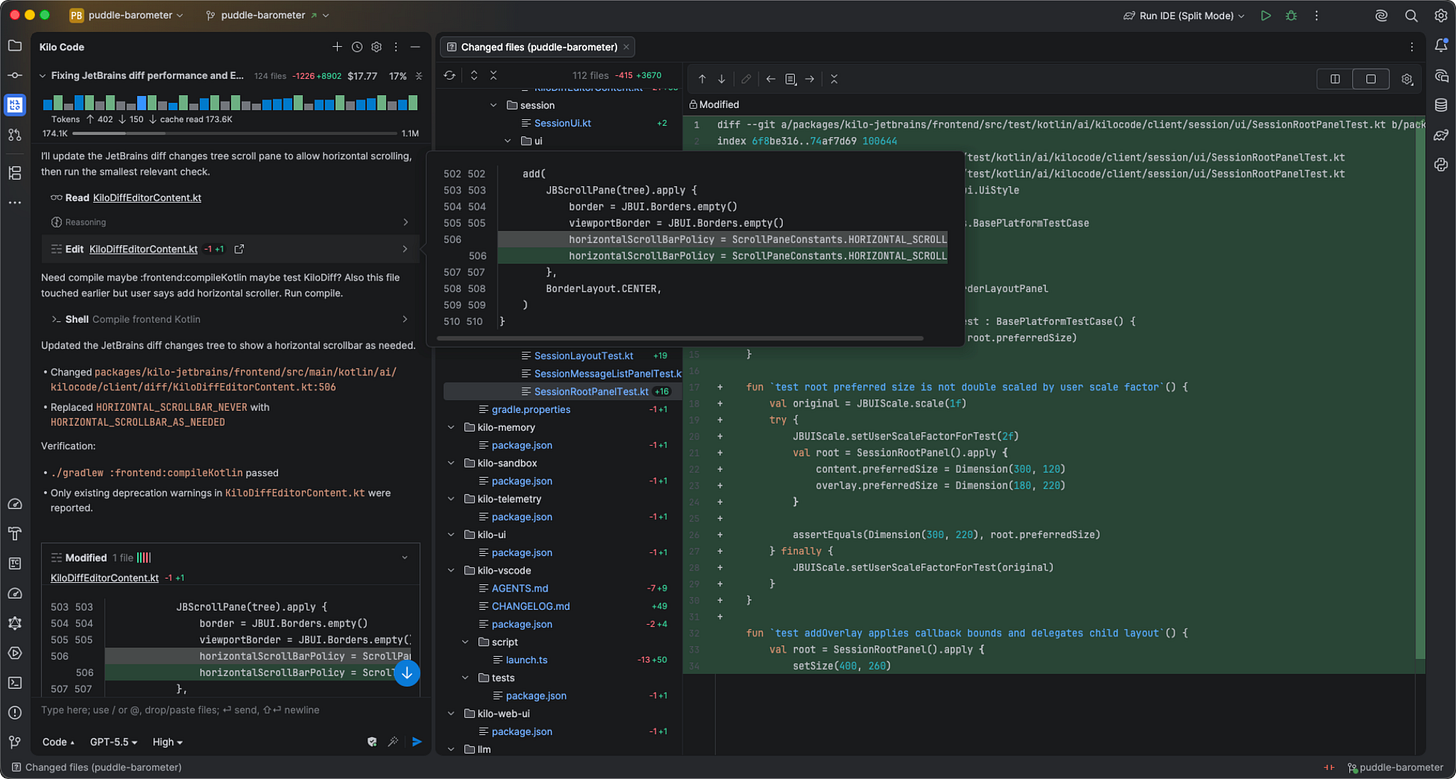Go to previous difference arrow

[702, 79]
